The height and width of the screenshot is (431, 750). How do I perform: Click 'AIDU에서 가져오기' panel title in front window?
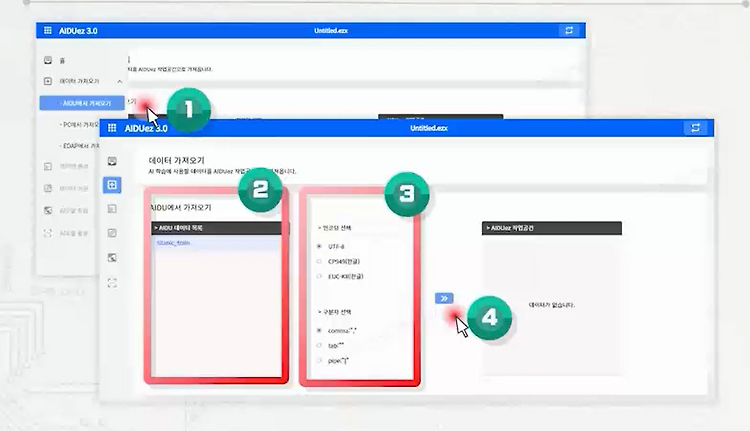(x=181, y=207)
